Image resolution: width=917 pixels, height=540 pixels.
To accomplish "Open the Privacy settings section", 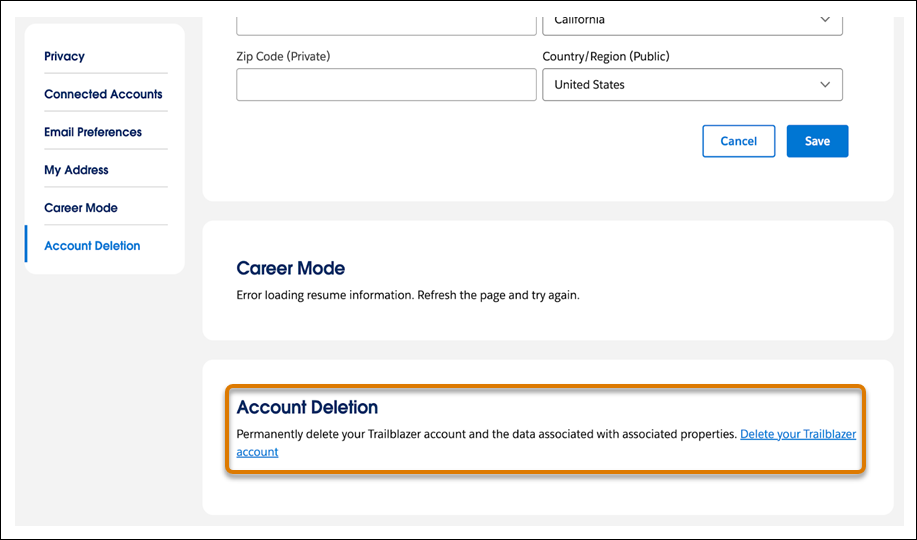I will 64,56.
